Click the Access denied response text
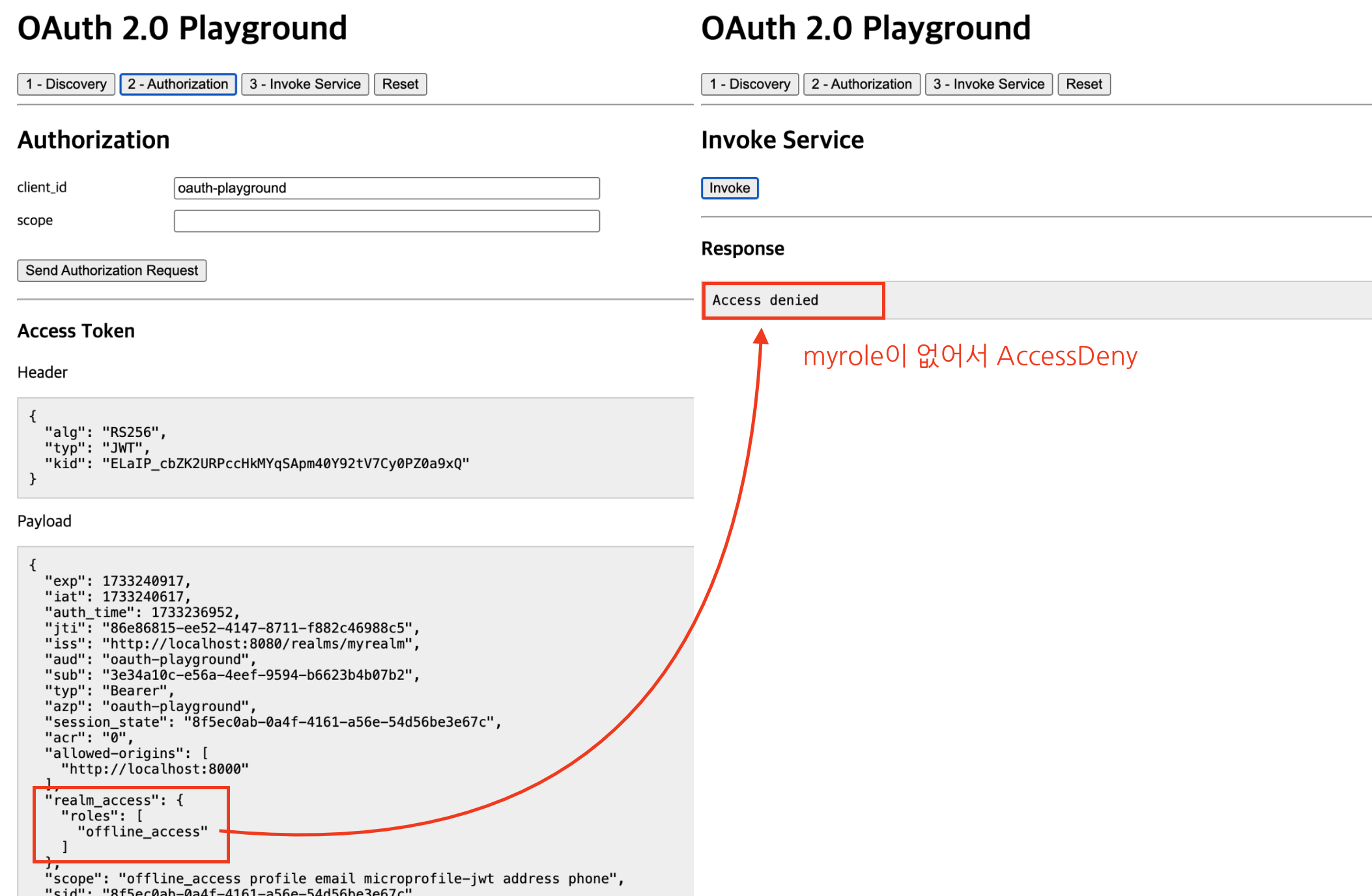The image size is (1372, 896). [x=765, y=300]
